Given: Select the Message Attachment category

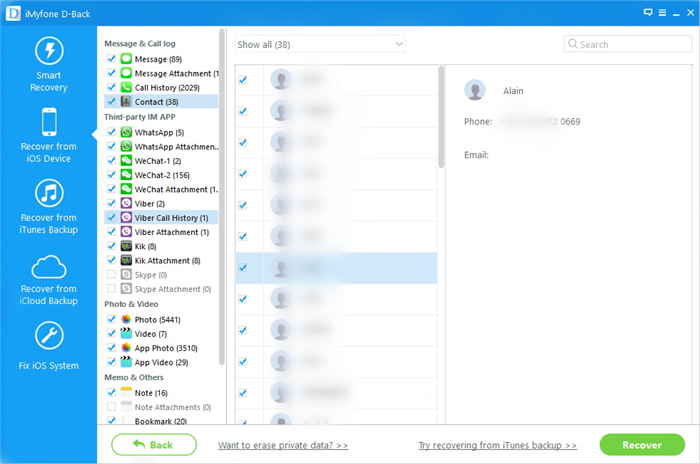Looking at the screenshot, I should (176, 73).
